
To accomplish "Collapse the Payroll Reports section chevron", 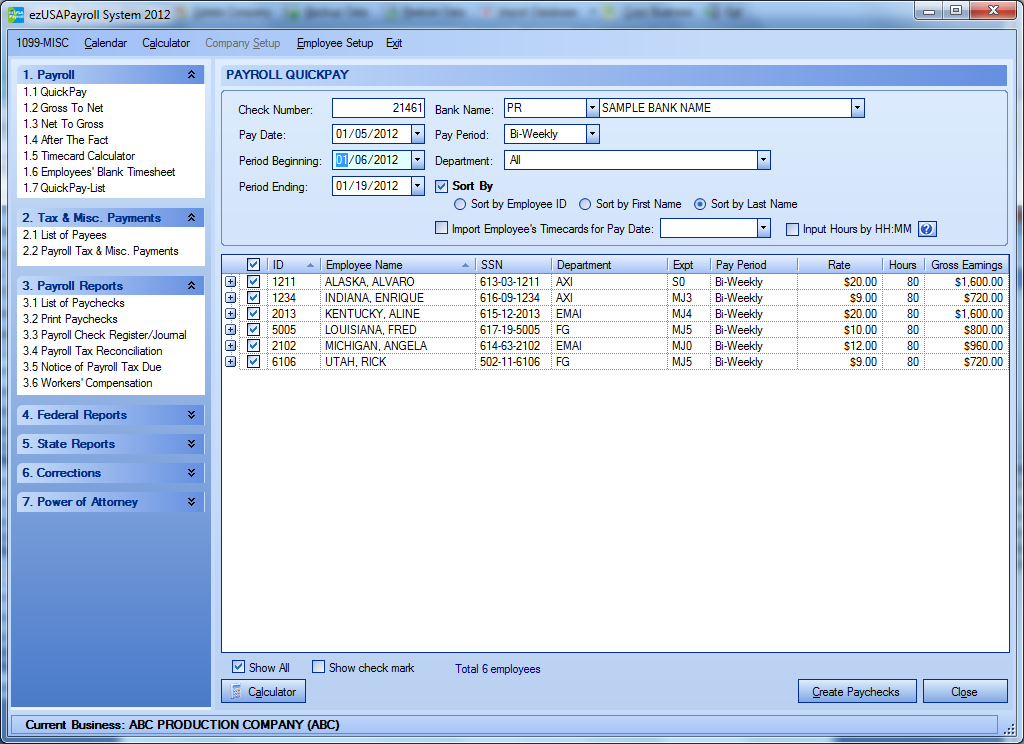I will coord(191,286).
